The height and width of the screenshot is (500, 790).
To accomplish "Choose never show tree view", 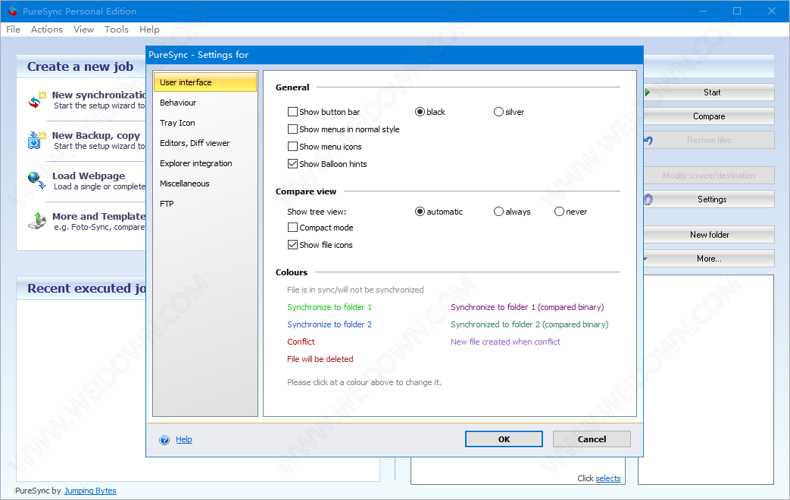I will (x=559, y=211).
